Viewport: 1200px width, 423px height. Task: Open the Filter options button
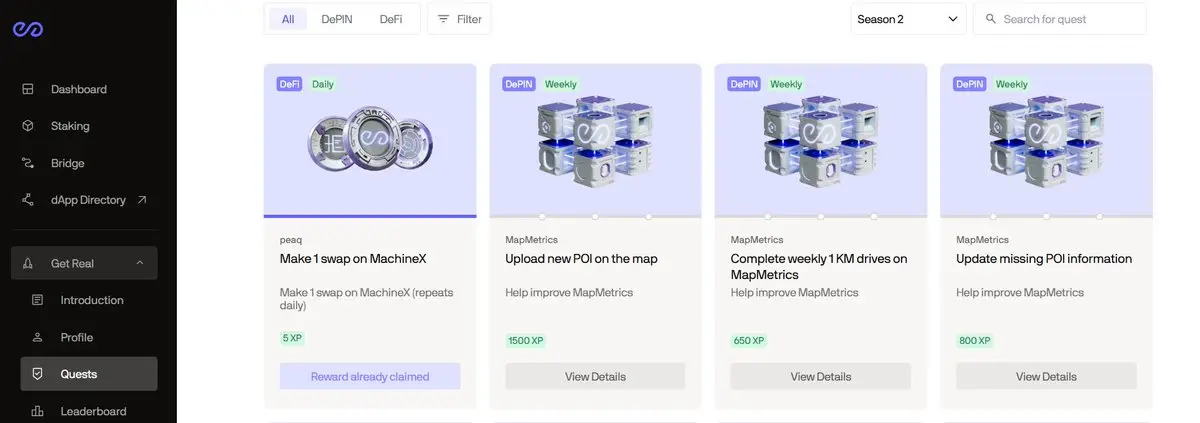point(459,19)
